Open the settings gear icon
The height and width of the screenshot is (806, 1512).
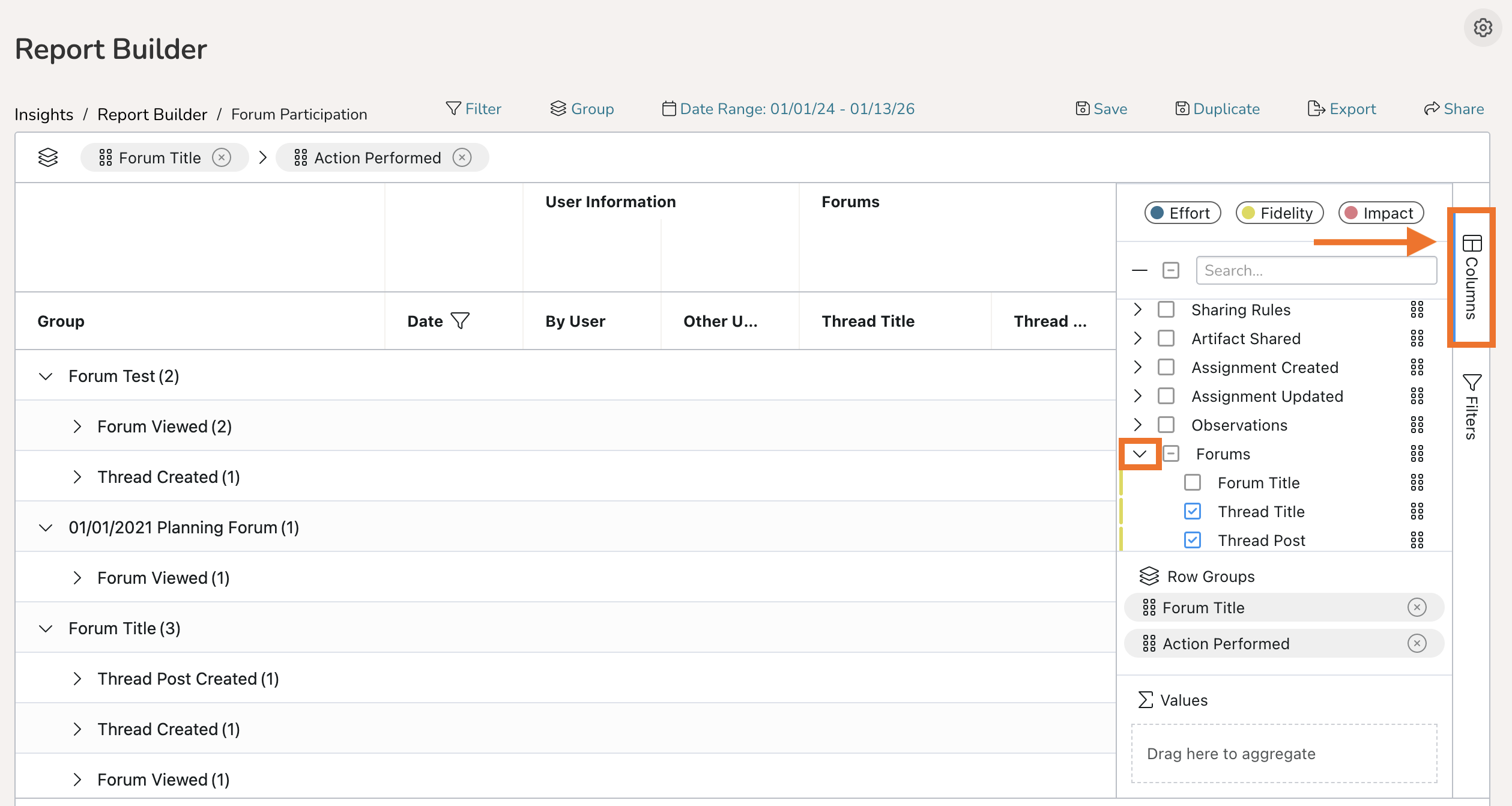[x=1483, y=28]
